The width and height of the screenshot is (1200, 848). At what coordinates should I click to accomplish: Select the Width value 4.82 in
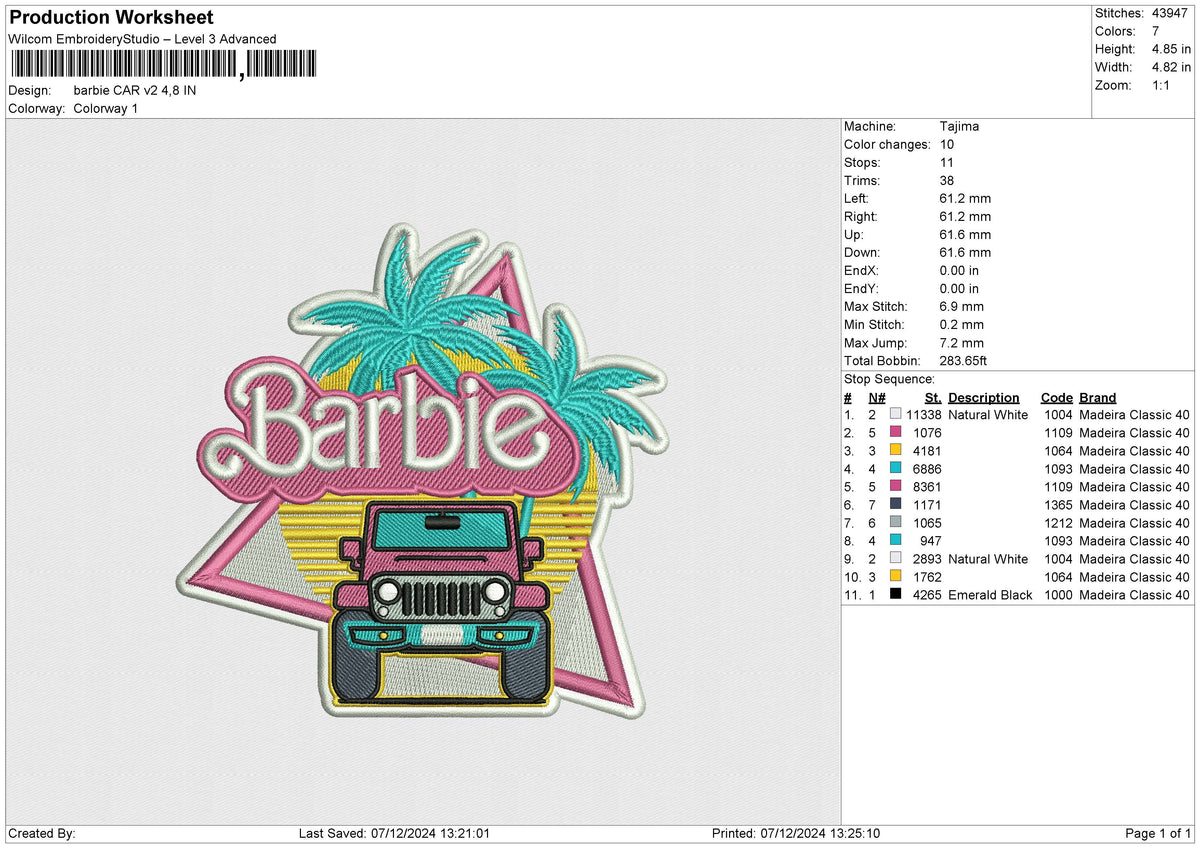coord(1171,67)
